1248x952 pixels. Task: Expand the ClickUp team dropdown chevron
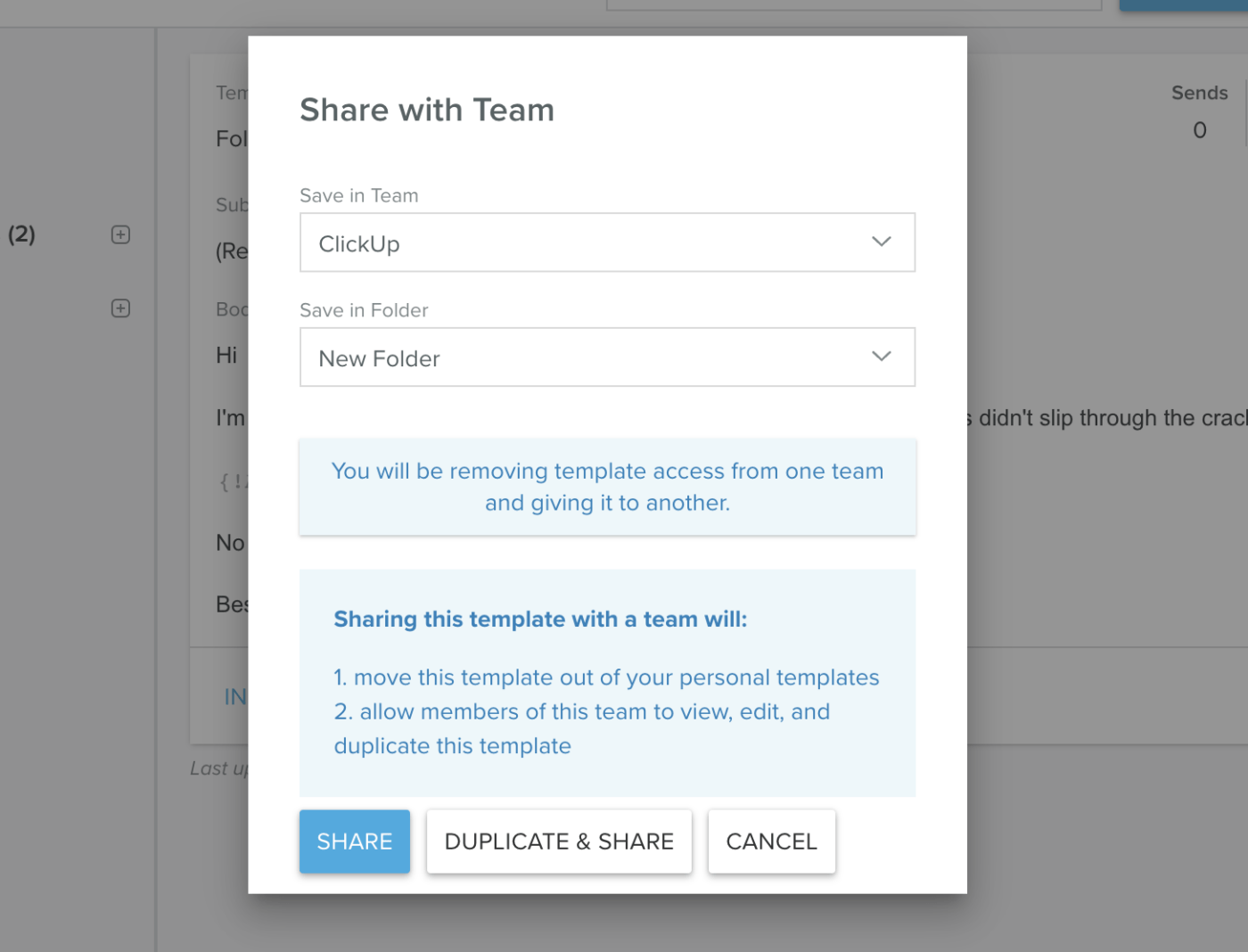pos(881,242)
